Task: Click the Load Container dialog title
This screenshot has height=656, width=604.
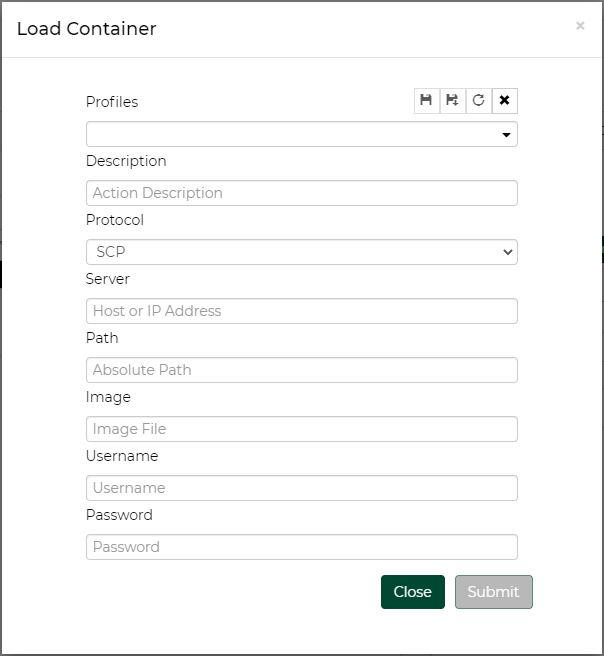Action: point(87,28)
